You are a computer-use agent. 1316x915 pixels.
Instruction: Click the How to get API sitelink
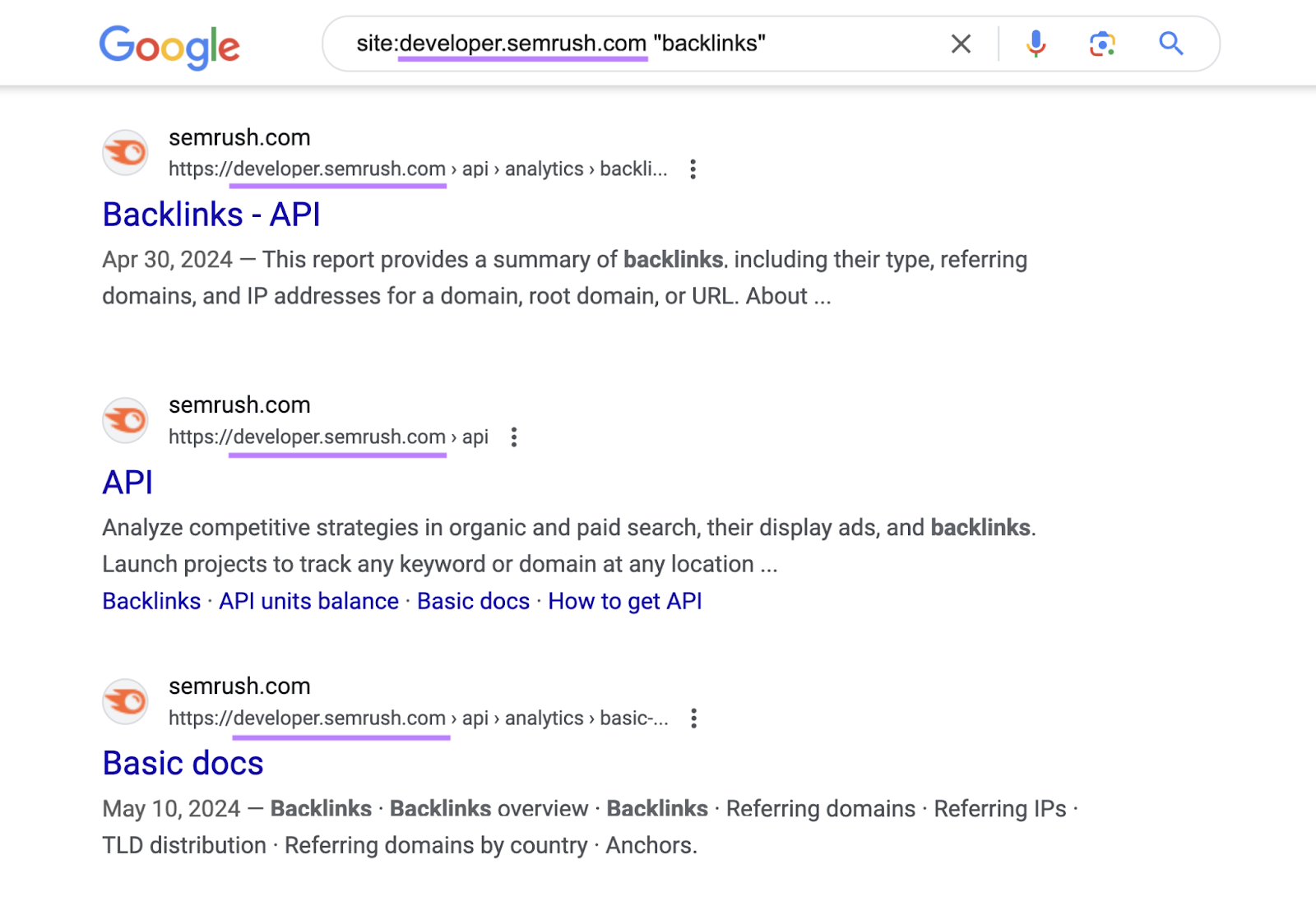[624, 601]
